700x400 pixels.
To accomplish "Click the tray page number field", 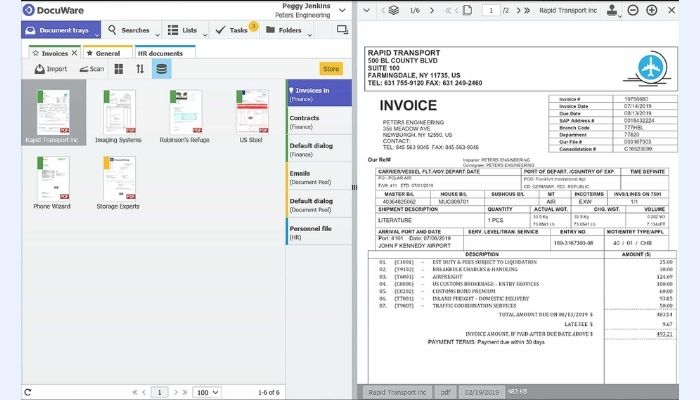I will coord(159,392).
